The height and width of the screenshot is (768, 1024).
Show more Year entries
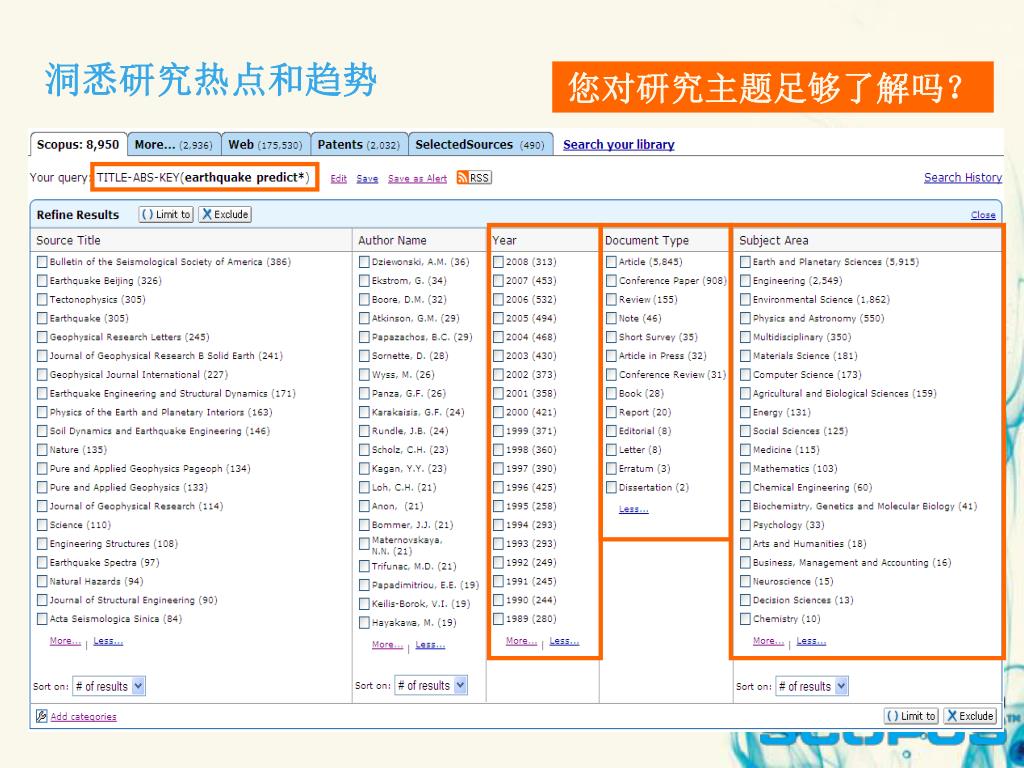click(521, 641)
